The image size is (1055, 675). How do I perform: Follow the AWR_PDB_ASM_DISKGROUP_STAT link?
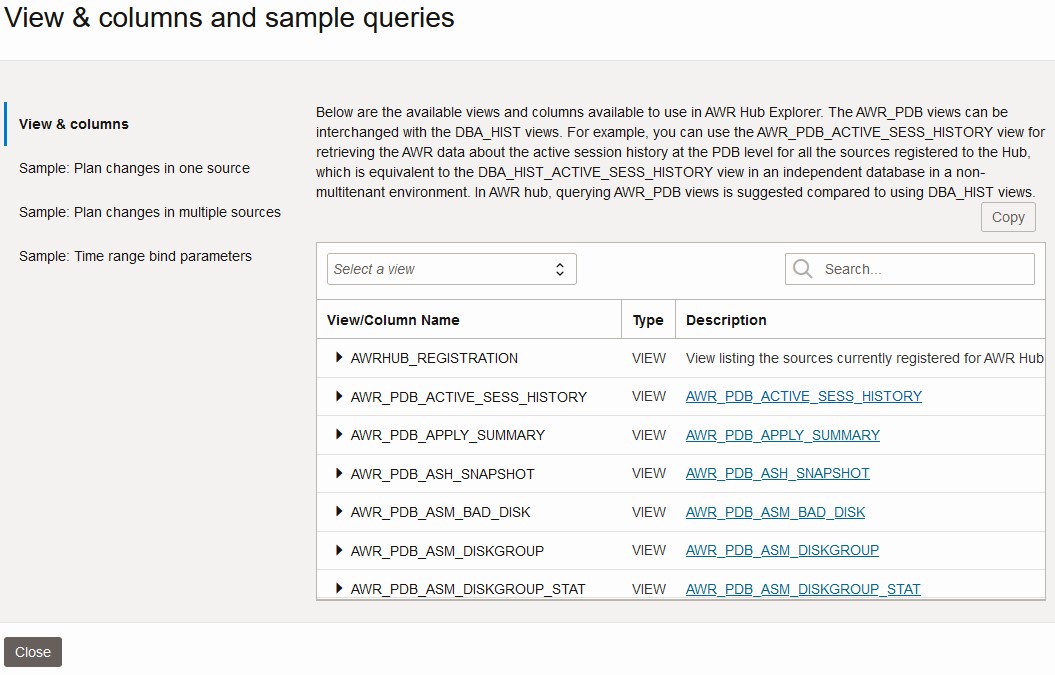[802, 589]
